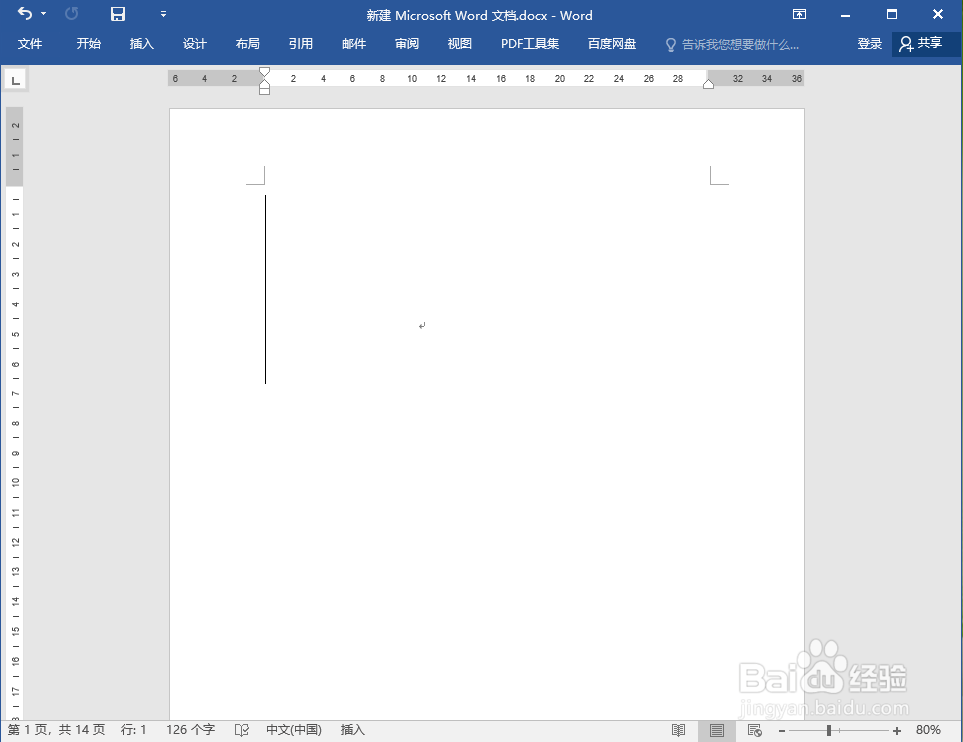Click the 80% zoom level
This screenshot has width=963, height=742.
(928, 730)
